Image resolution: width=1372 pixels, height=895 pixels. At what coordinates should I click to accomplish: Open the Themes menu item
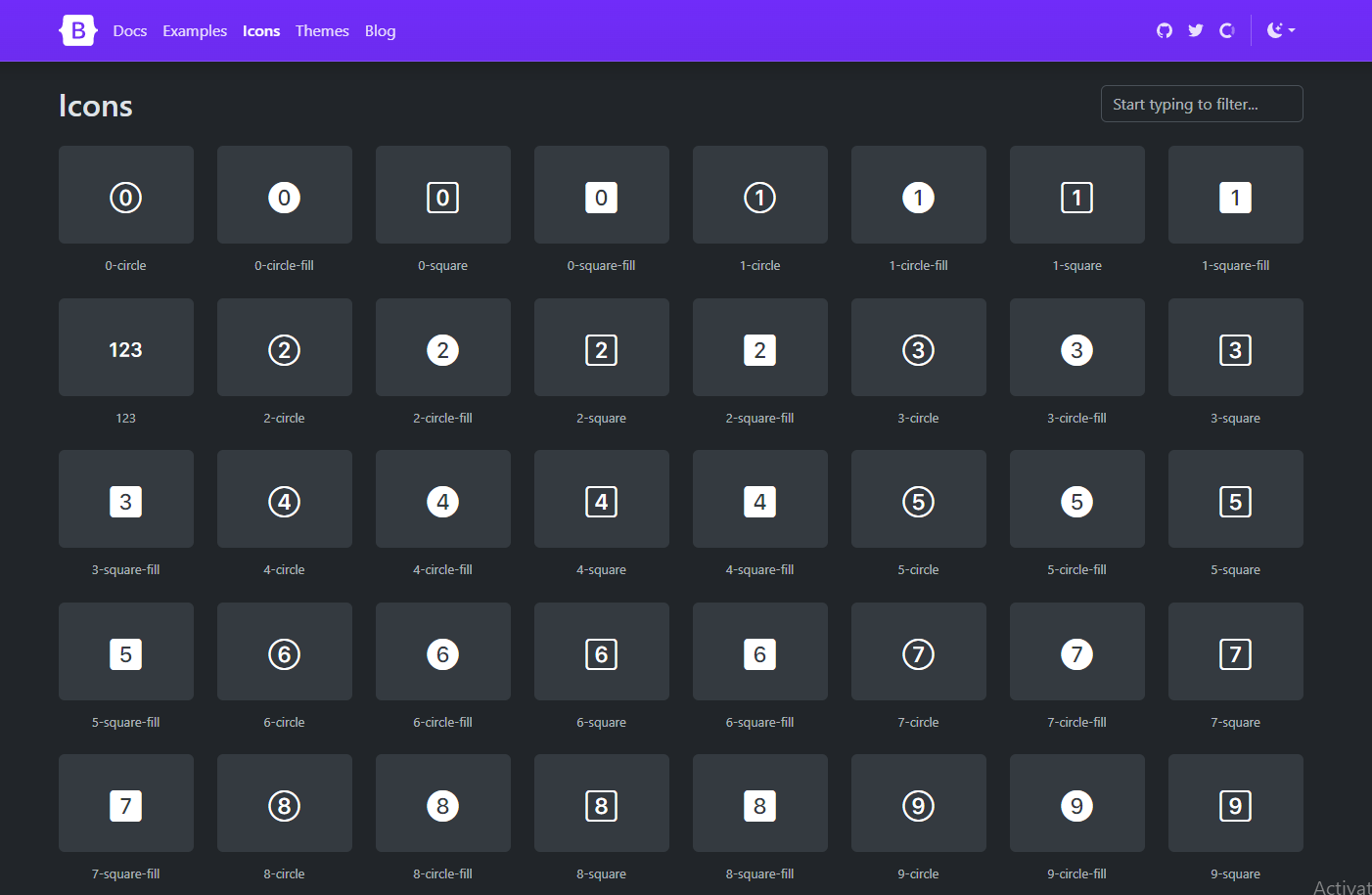322,30
